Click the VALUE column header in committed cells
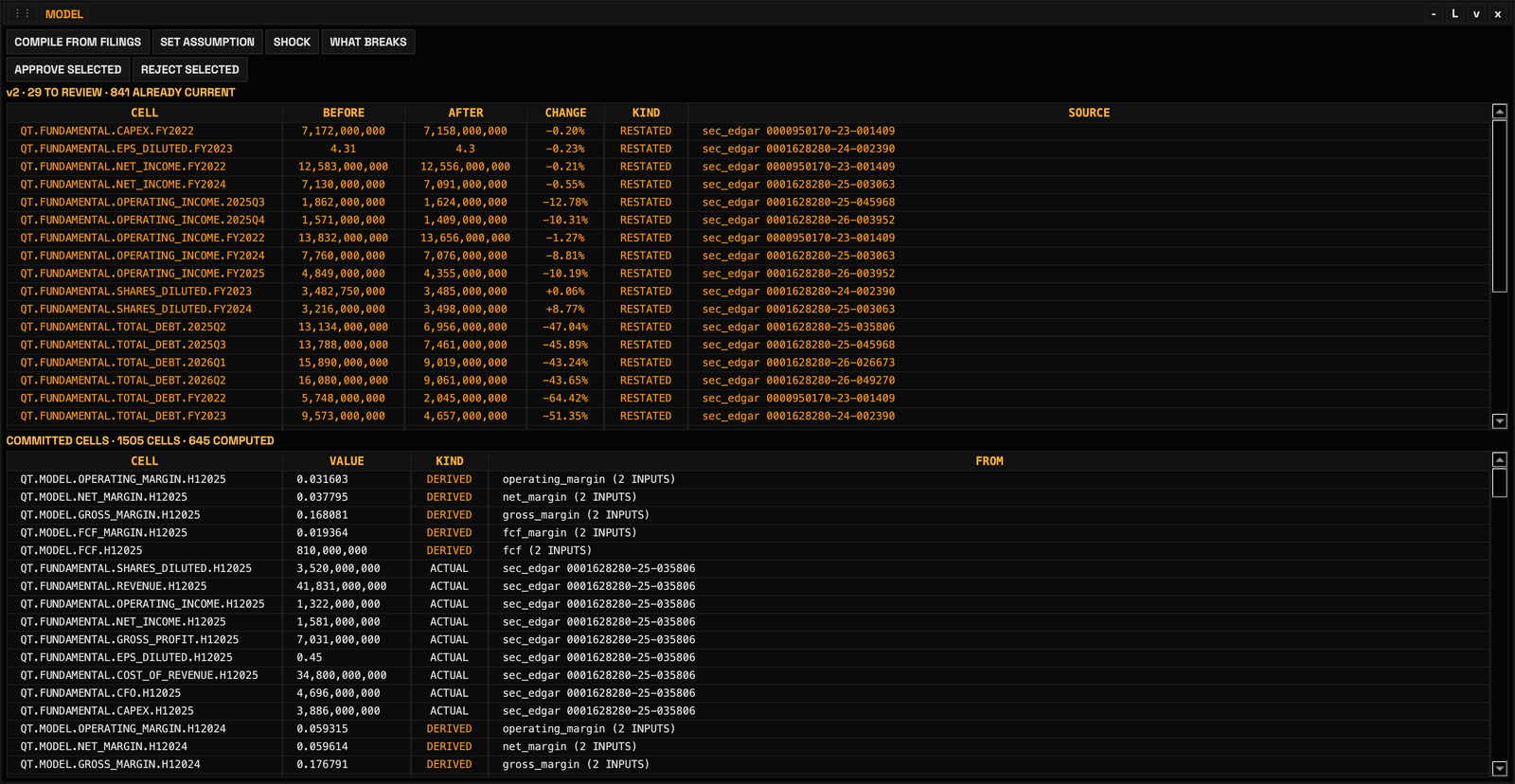 tap(347, 461)
